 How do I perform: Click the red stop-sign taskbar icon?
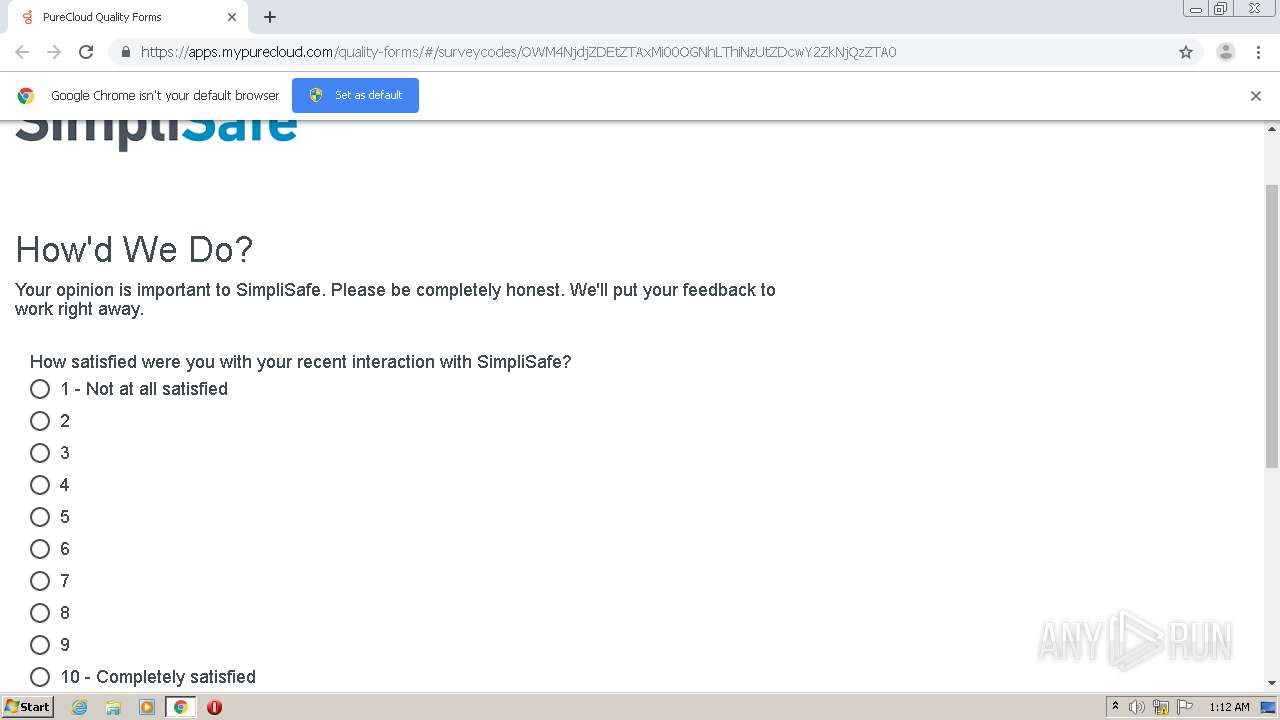tap(214, 707)
